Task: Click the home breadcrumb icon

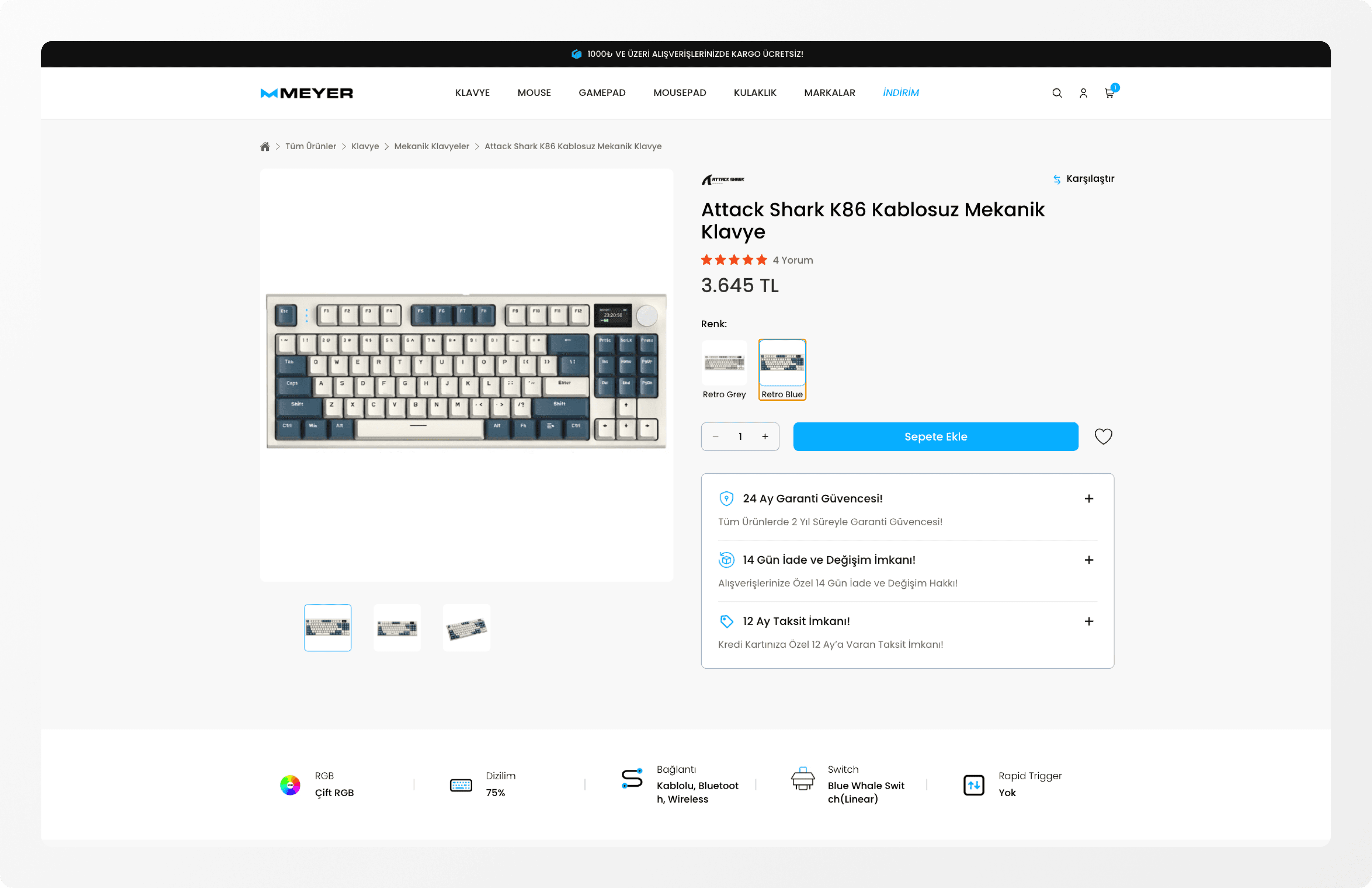Action: [x=265, y=146]
